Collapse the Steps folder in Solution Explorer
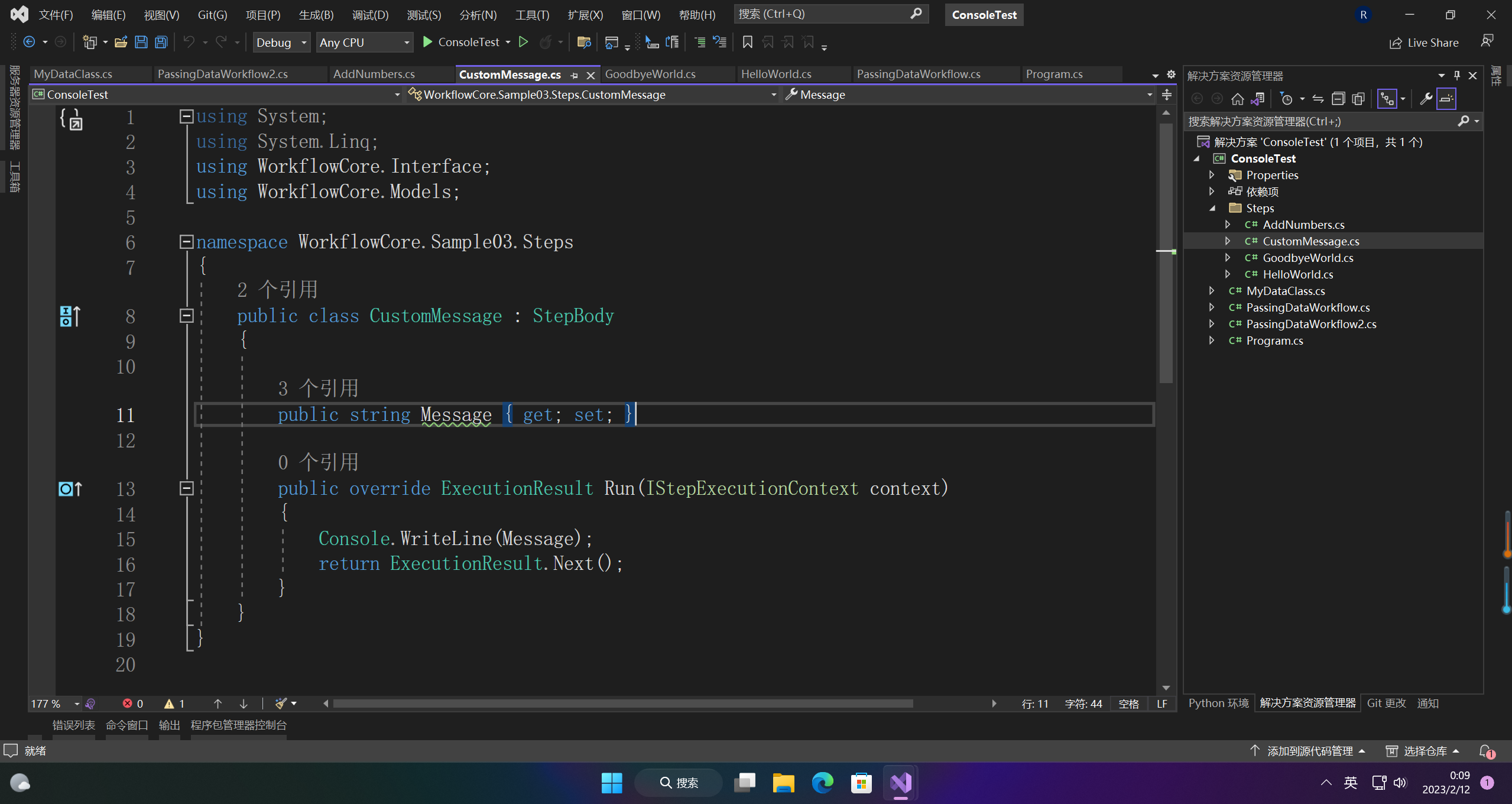The width and height of the screenshot is (1512, 804). tap(1212, 208)
